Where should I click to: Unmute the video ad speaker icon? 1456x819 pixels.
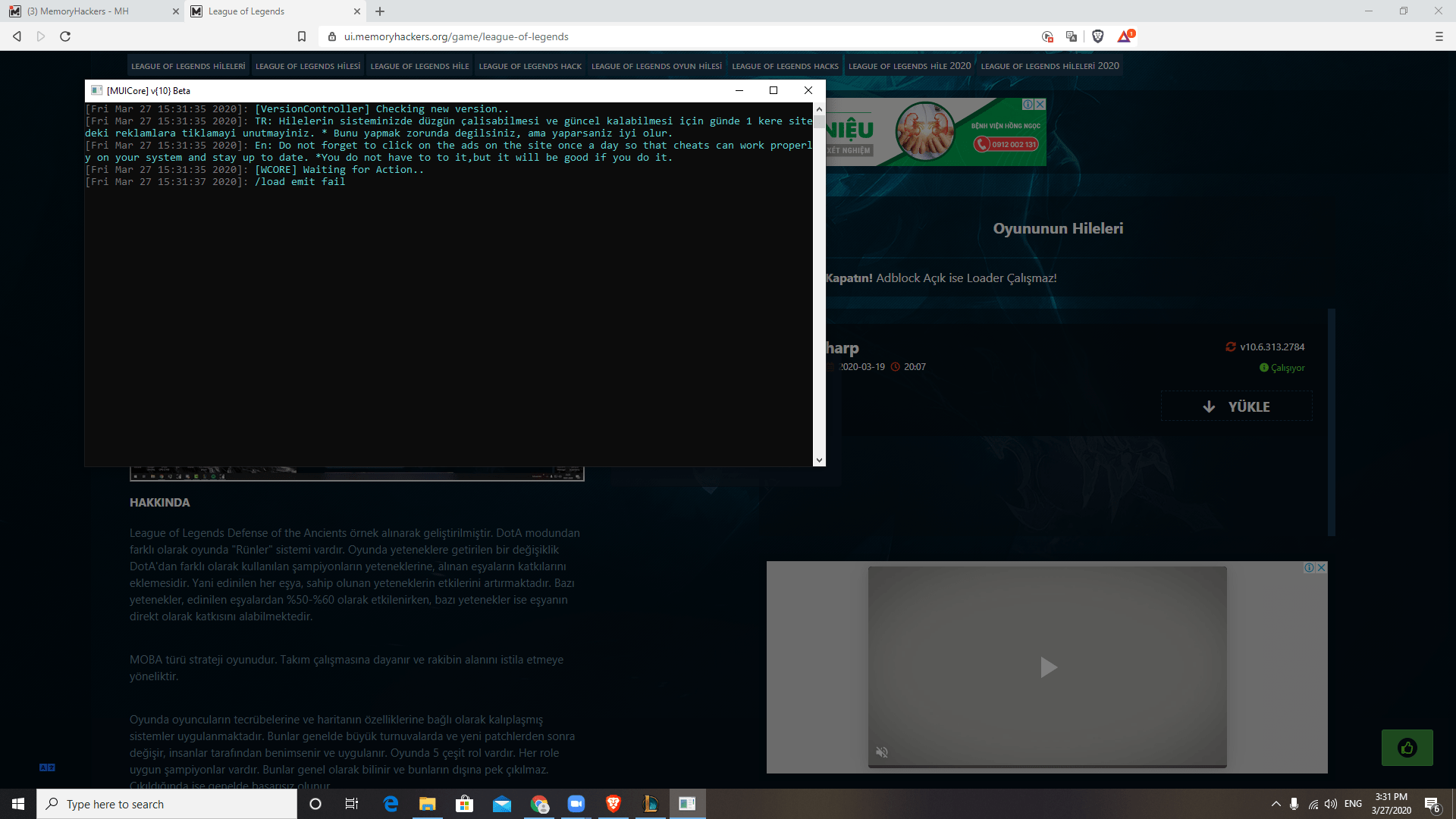(882, 752)
